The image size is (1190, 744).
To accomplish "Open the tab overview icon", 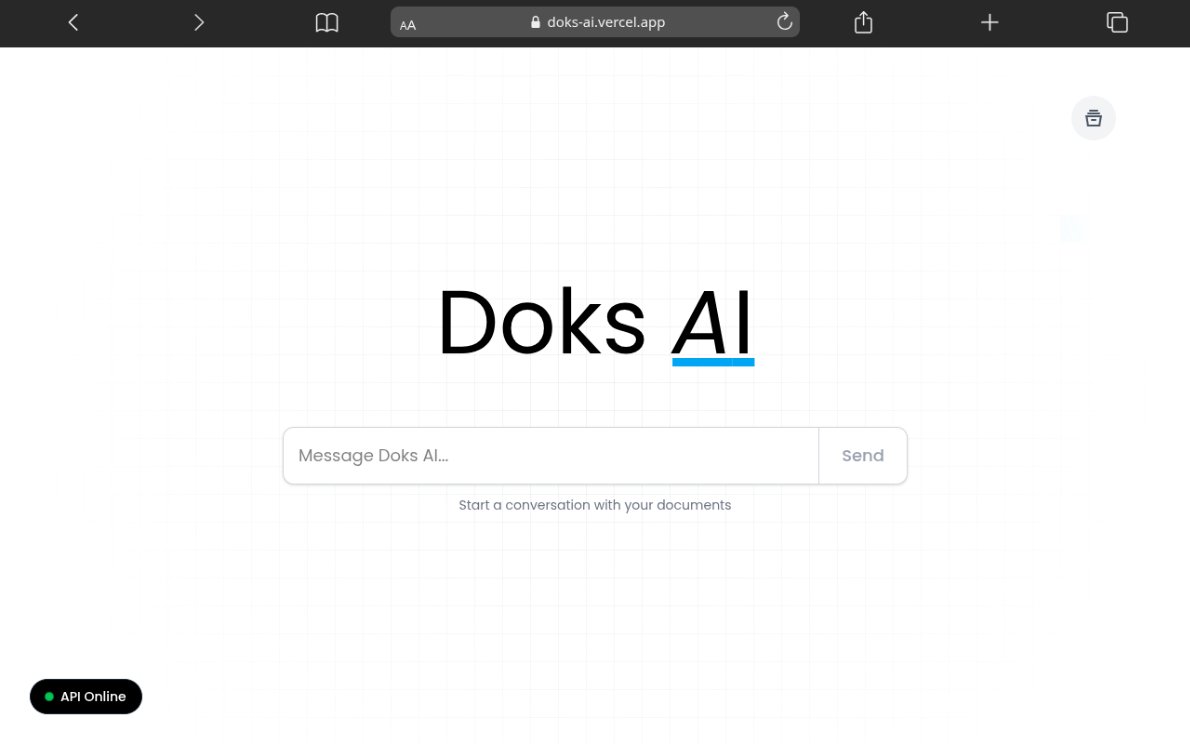I will click(1117, 21).
